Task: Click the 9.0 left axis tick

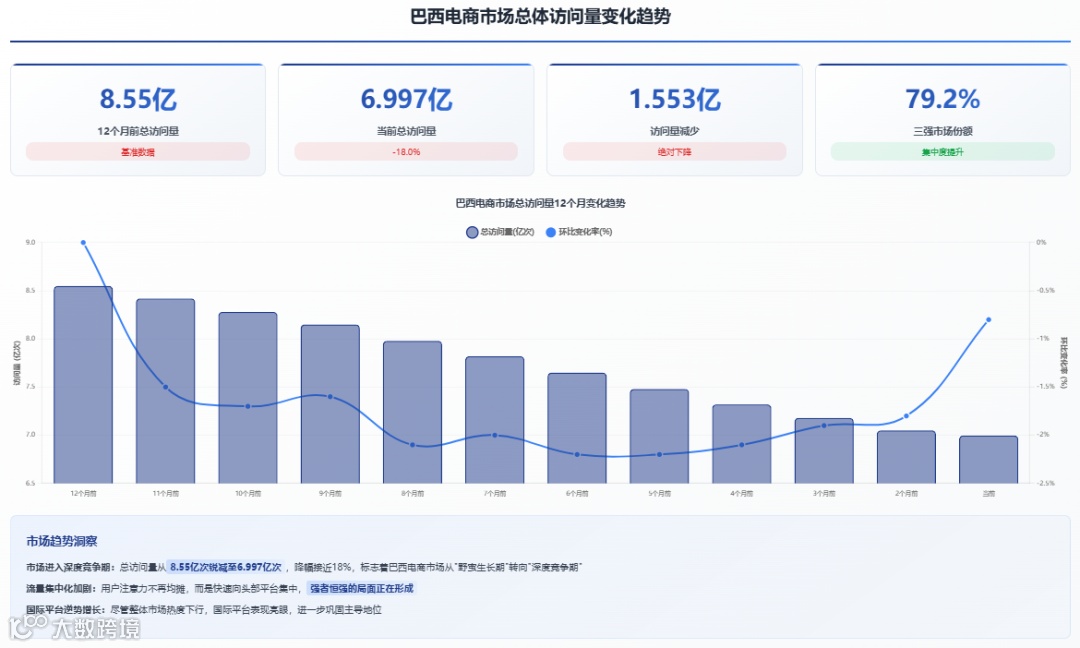Action: (30, 242)
